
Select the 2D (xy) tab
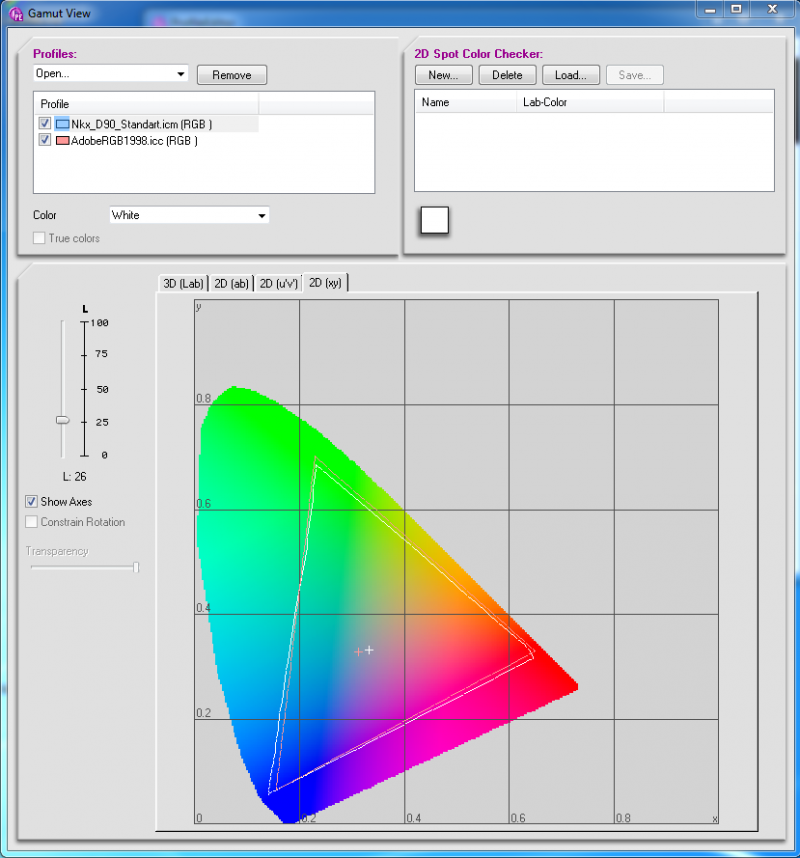pos(325,282)
